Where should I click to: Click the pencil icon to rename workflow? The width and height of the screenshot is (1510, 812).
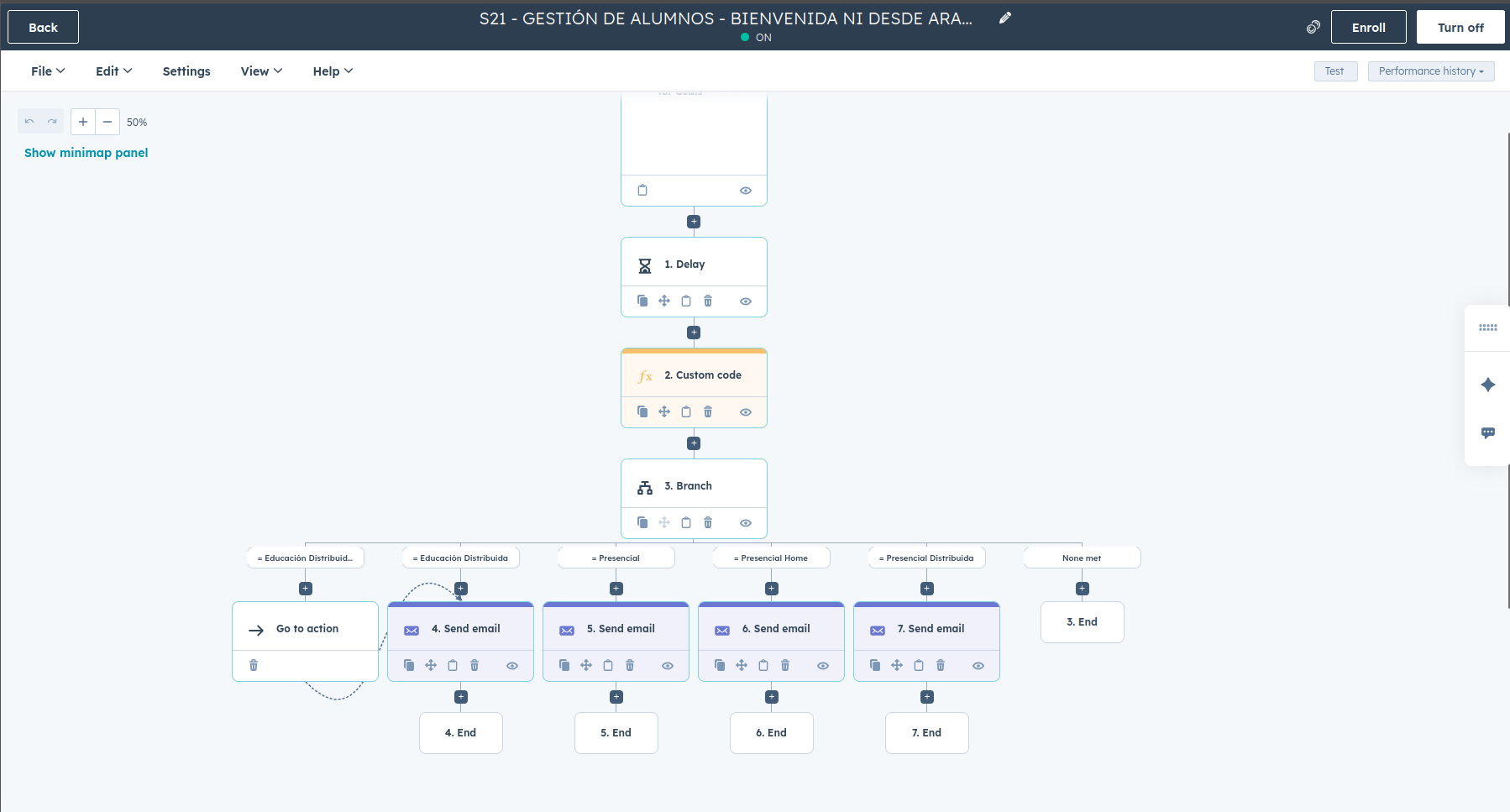point(1004,18)
